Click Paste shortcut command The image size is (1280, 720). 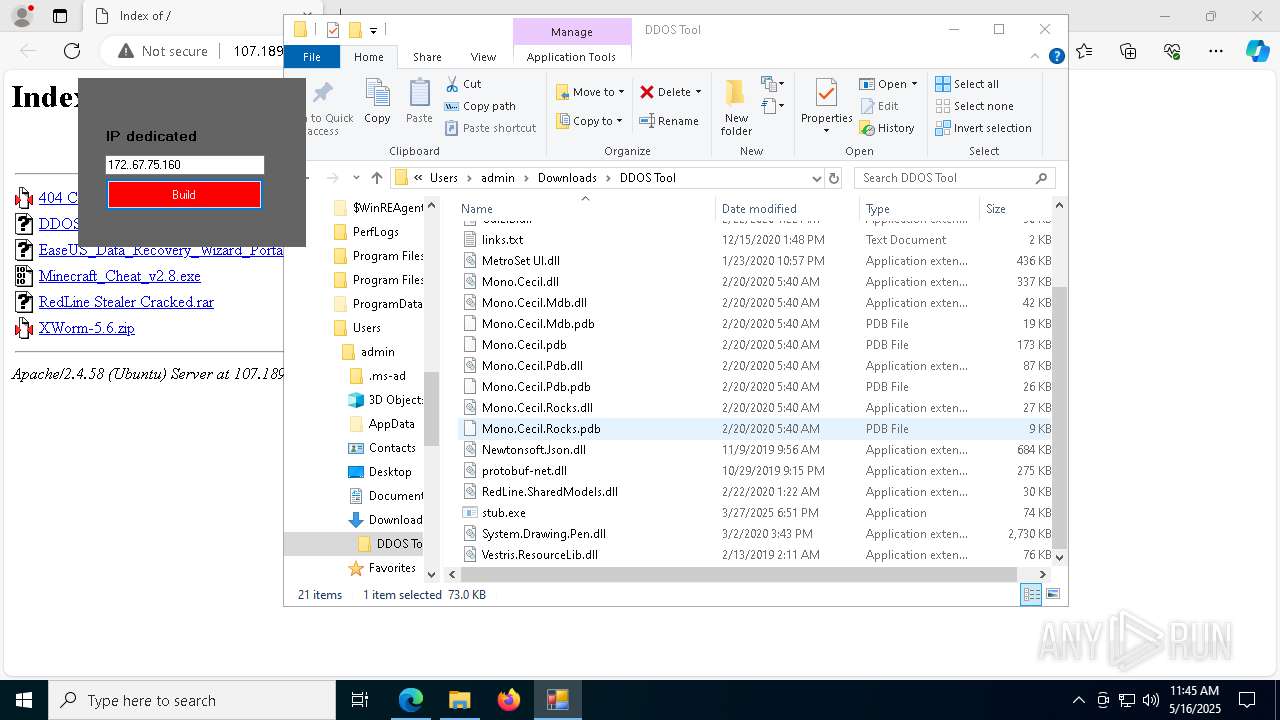490,128
